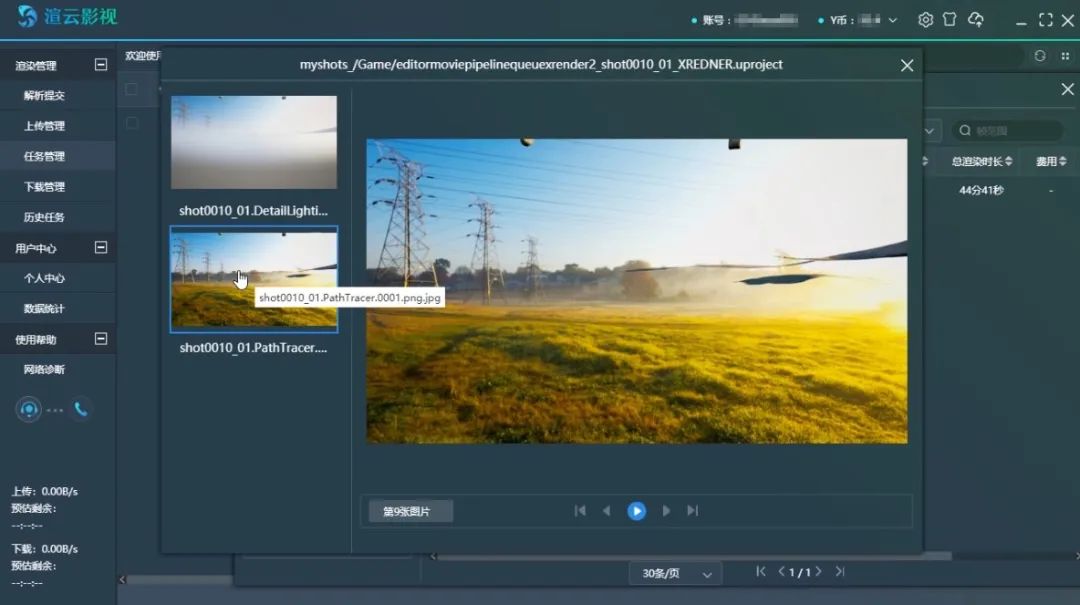Screen dimensions: 1080x605
Task: Click the phone contact icon in sidebar
Action: tap(80, 408)
